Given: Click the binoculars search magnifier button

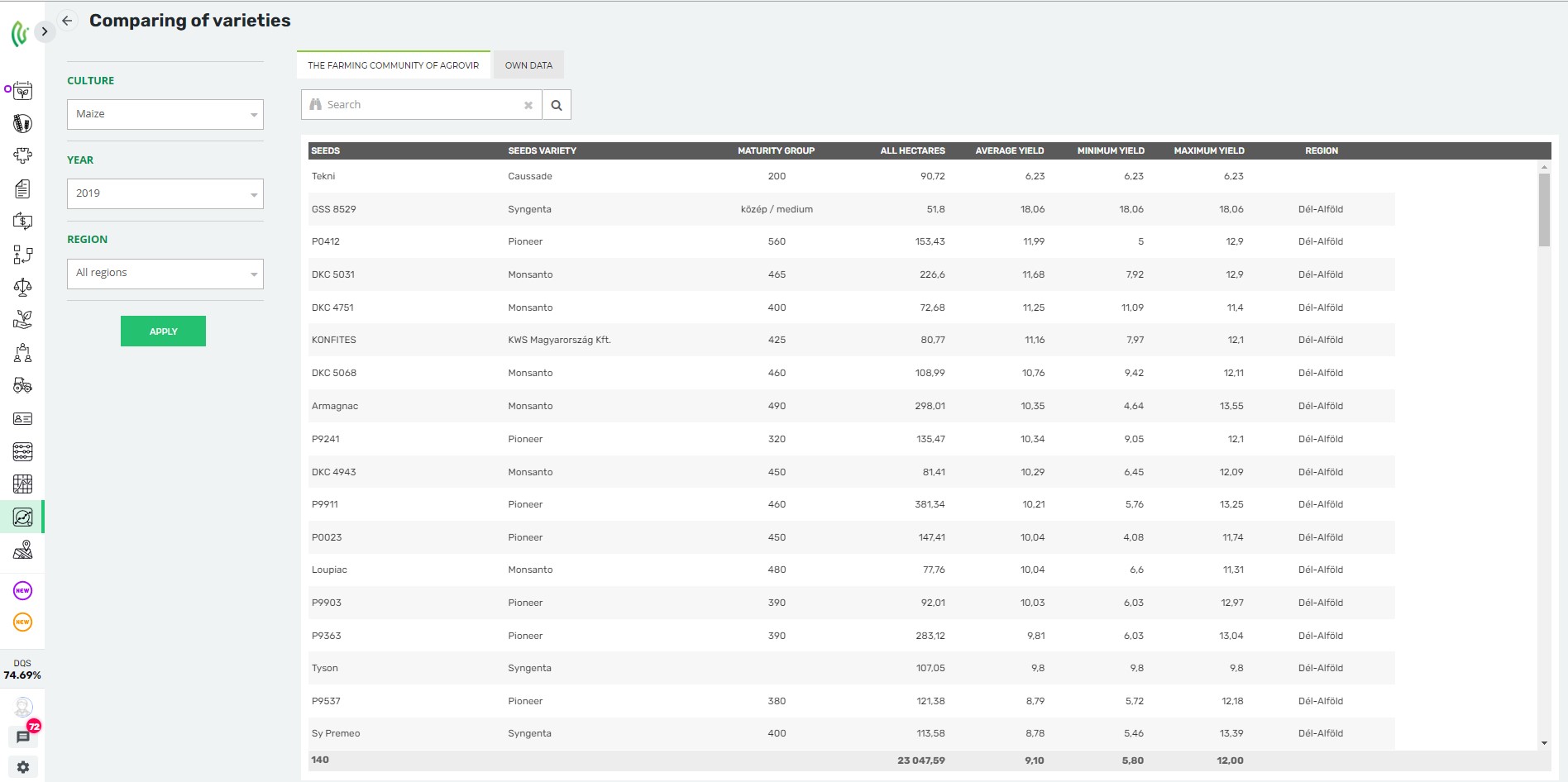Looking at the screenshot, I should pos(557,105).
